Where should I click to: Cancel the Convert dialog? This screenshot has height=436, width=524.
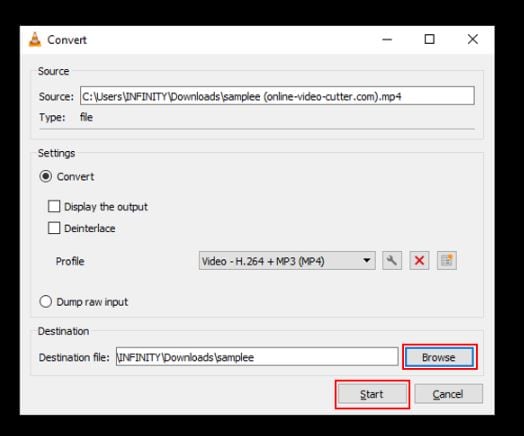(x=448, y=394)
